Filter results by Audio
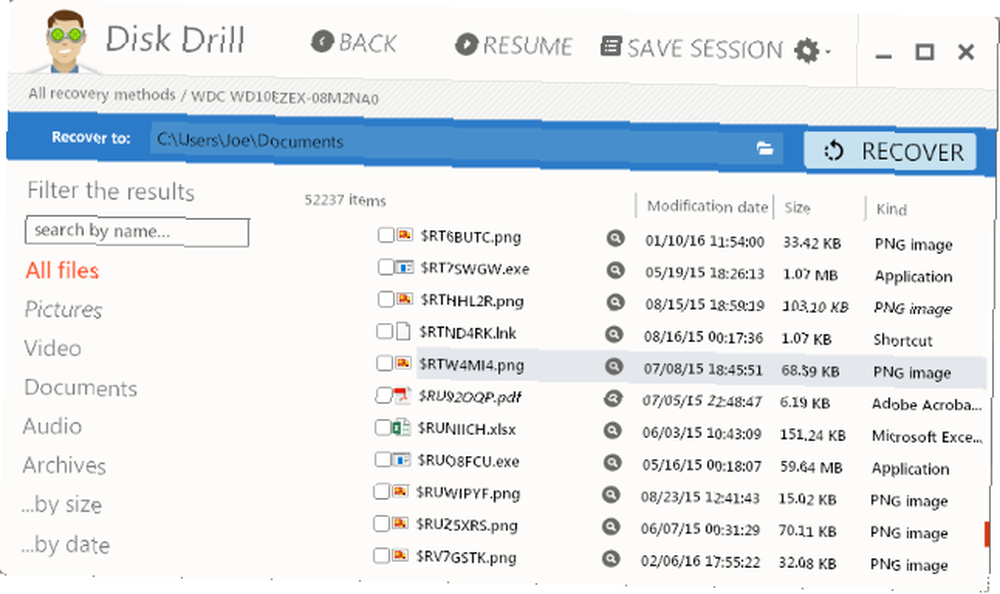 click(52, 426)
